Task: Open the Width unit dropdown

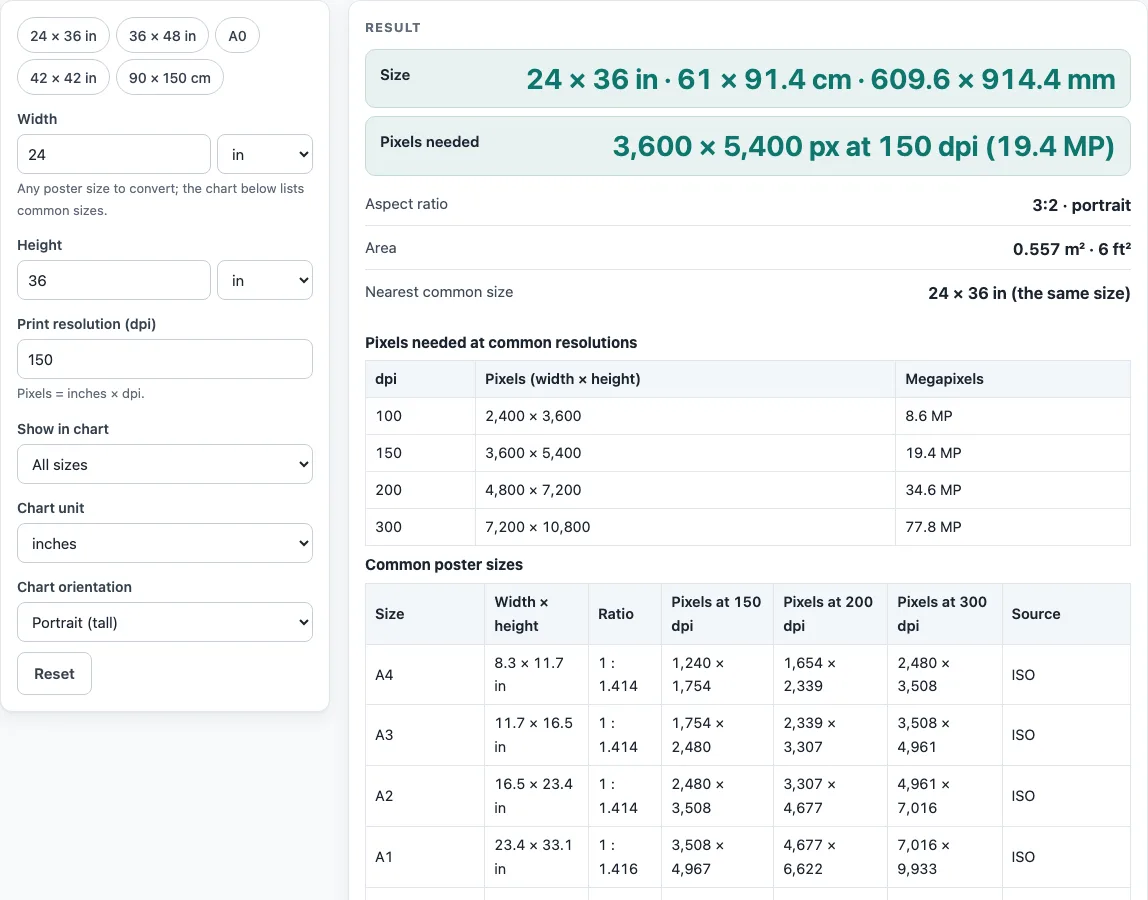Action: point(265,155)
